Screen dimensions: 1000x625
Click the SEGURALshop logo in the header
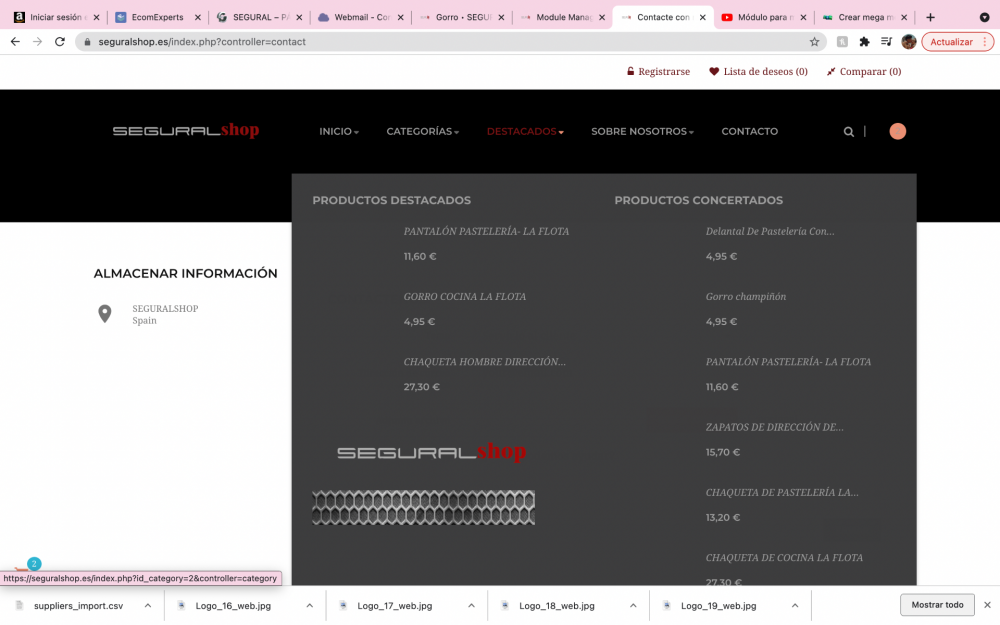click(186, 130)
